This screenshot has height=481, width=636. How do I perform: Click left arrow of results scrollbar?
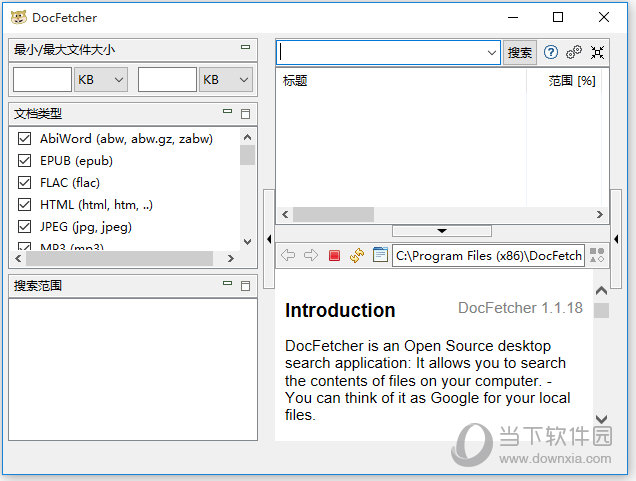(x=285, y=215)
